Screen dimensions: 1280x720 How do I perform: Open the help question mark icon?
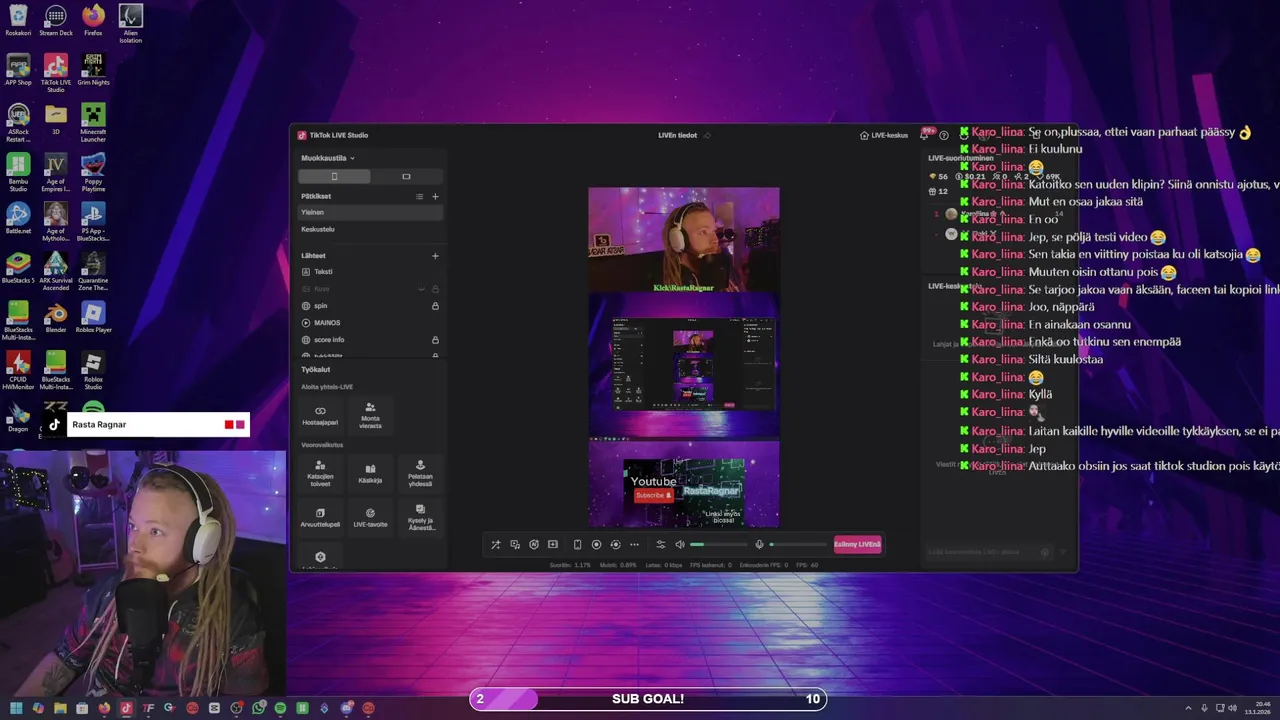click(944, 135)
